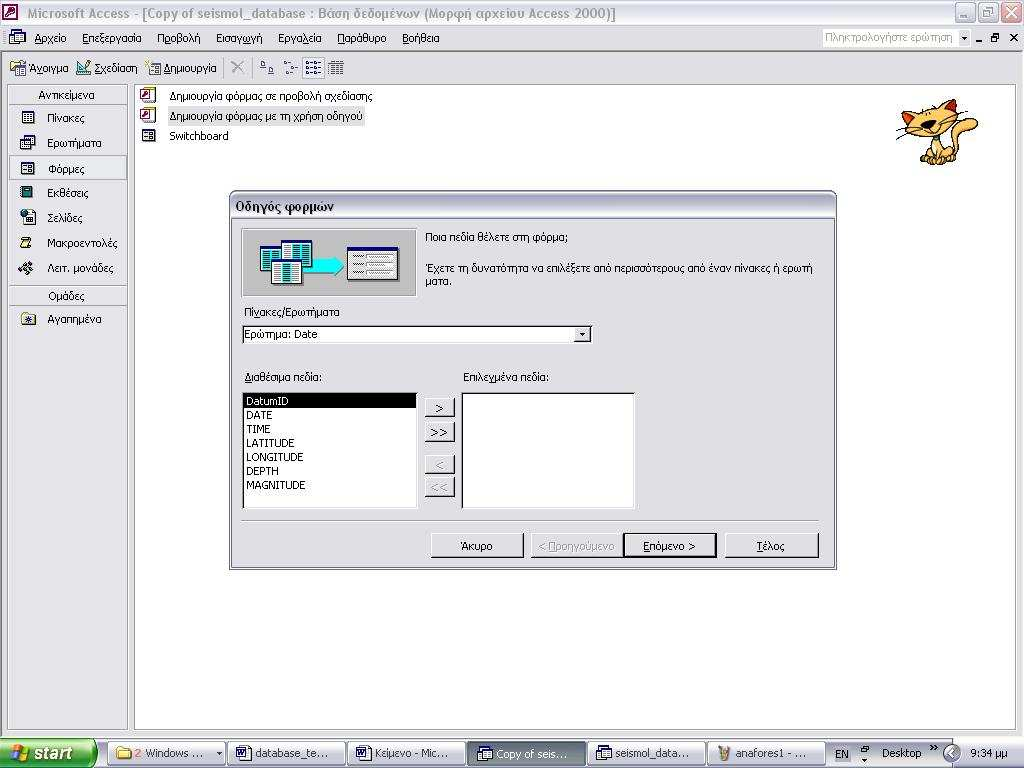Add selected field with > button
Viewport: 1024px width, 768px height.
pyautogui.click(x=440, y=408)
